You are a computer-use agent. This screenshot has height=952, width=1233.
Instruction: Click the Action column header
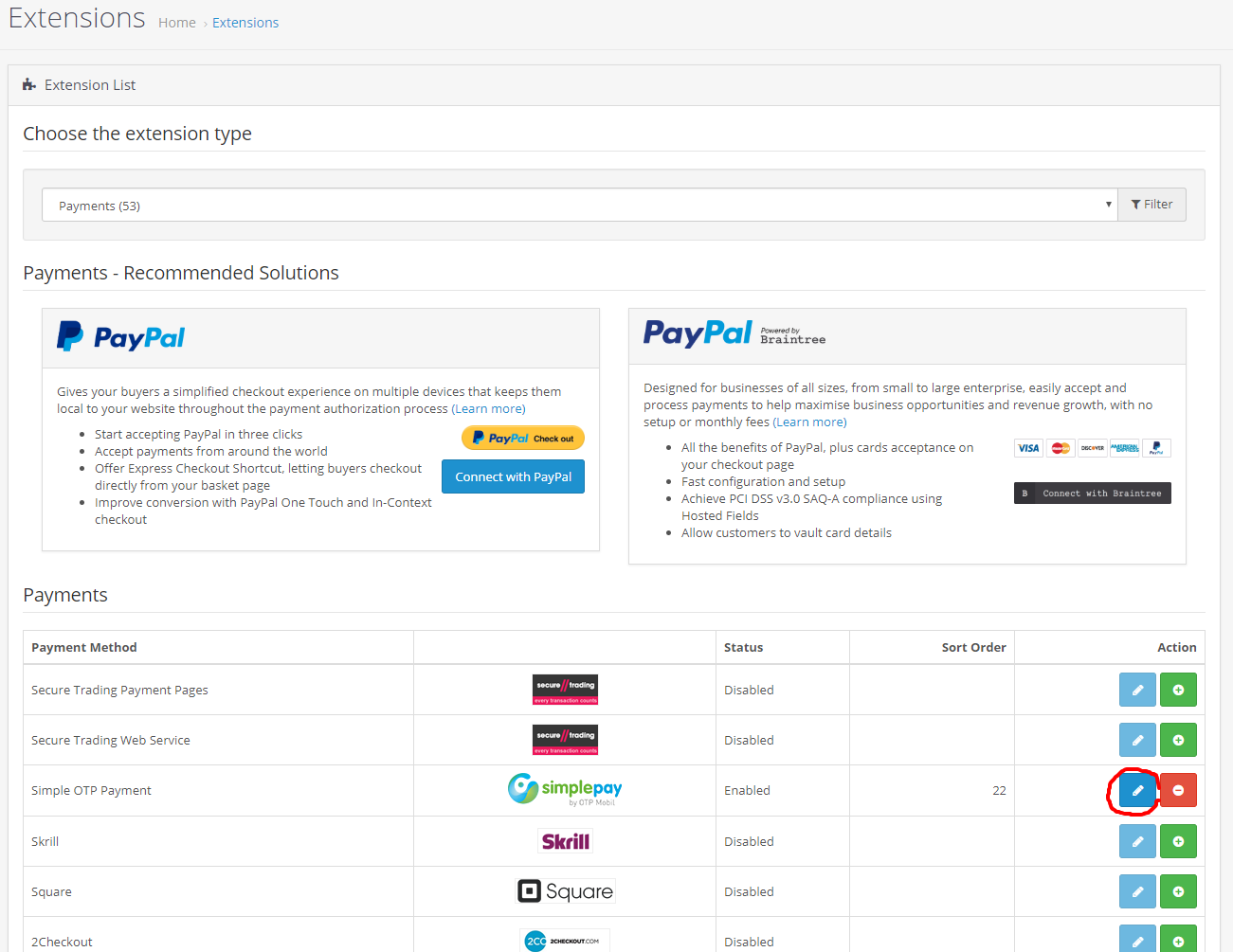[1176, 647]
